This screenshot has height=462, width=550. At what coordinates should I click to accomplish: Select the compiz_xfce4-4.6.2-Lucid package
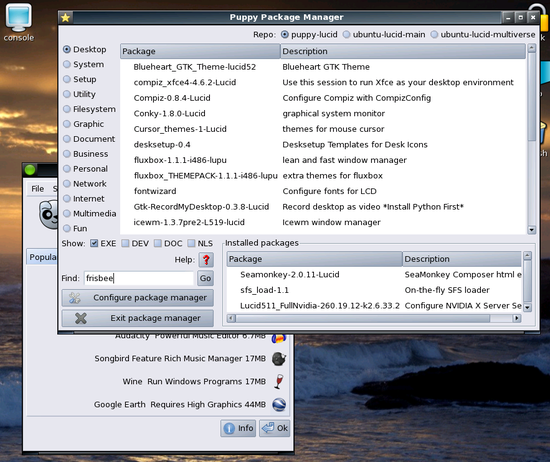323,82
